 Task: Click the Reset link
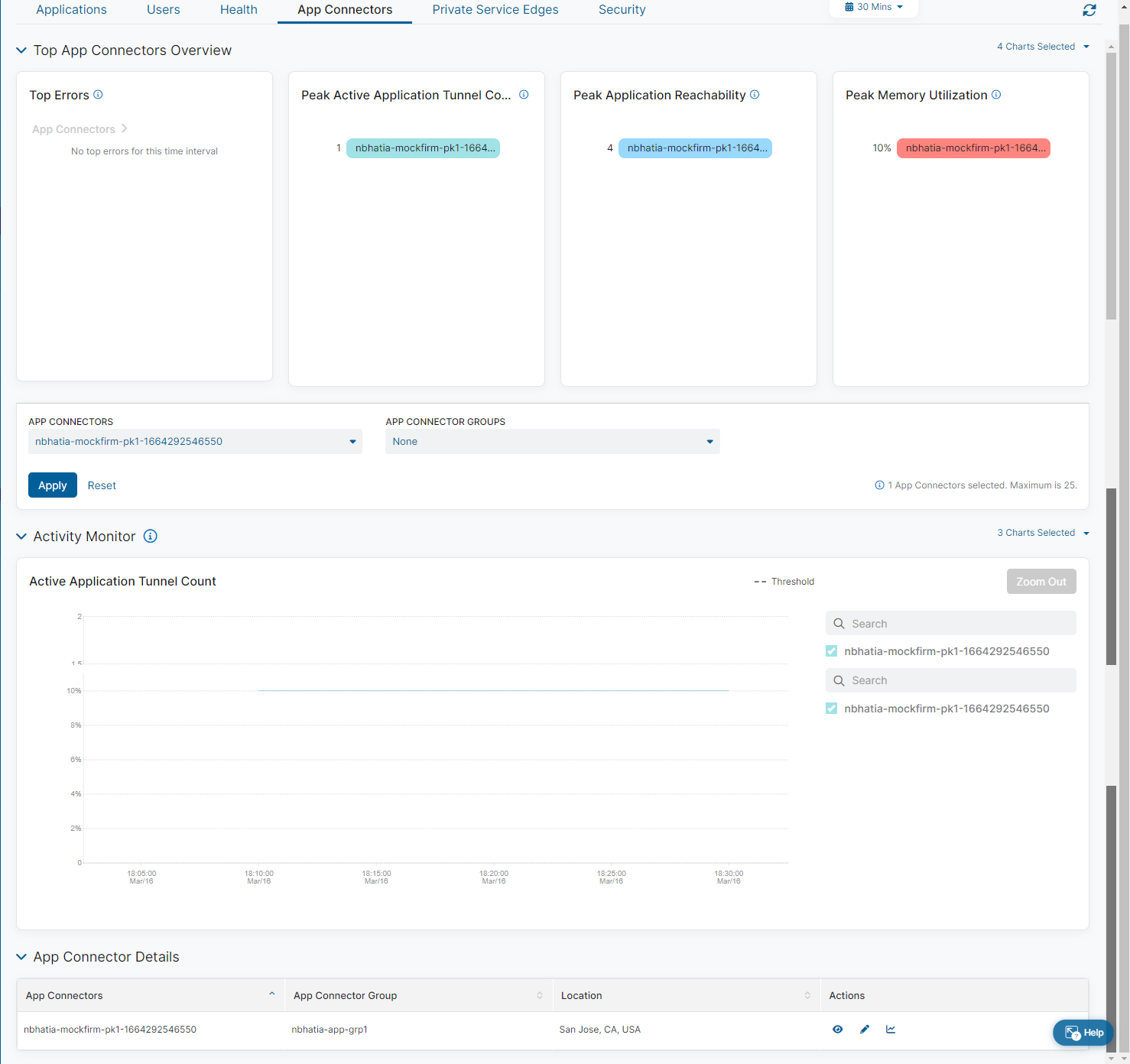pos(102,485)
